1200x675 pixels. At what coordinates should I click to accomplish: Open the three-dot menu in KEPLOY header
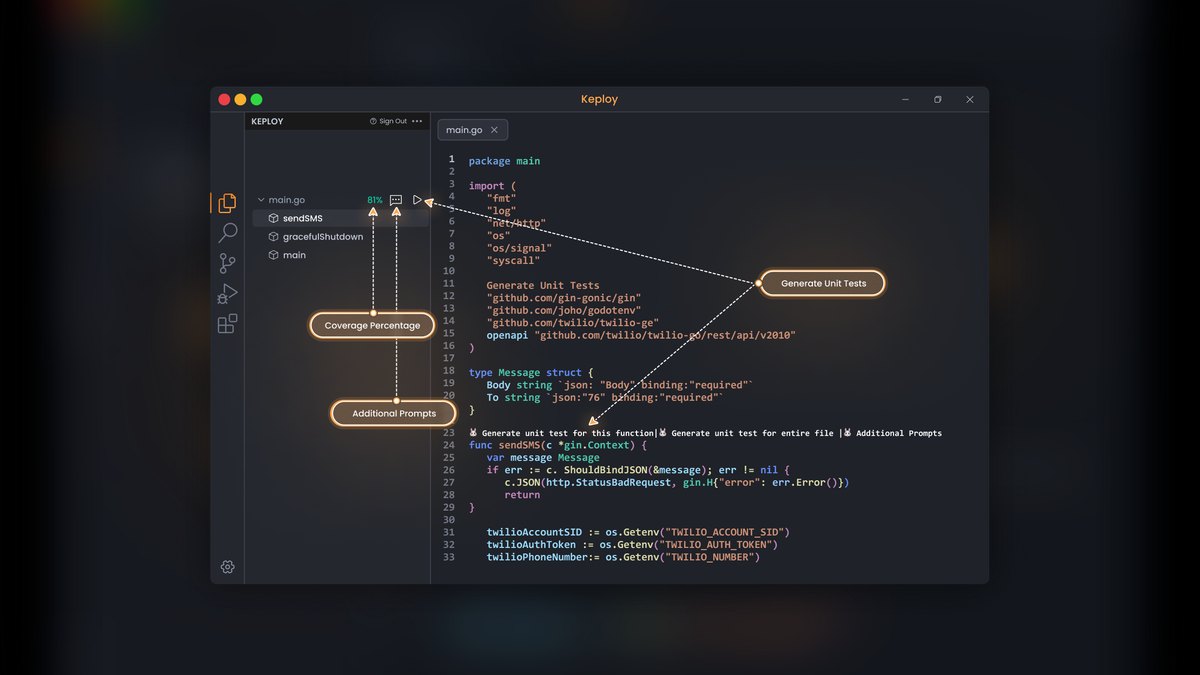(x=417, y=121)
